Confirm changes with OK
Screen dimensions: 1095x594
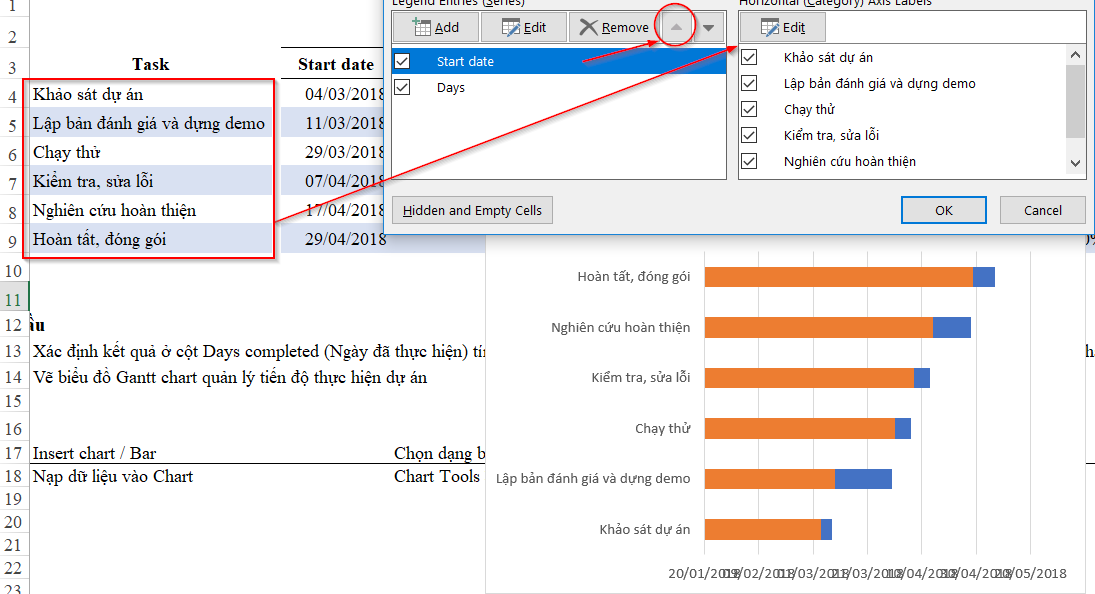click(943, 210)
